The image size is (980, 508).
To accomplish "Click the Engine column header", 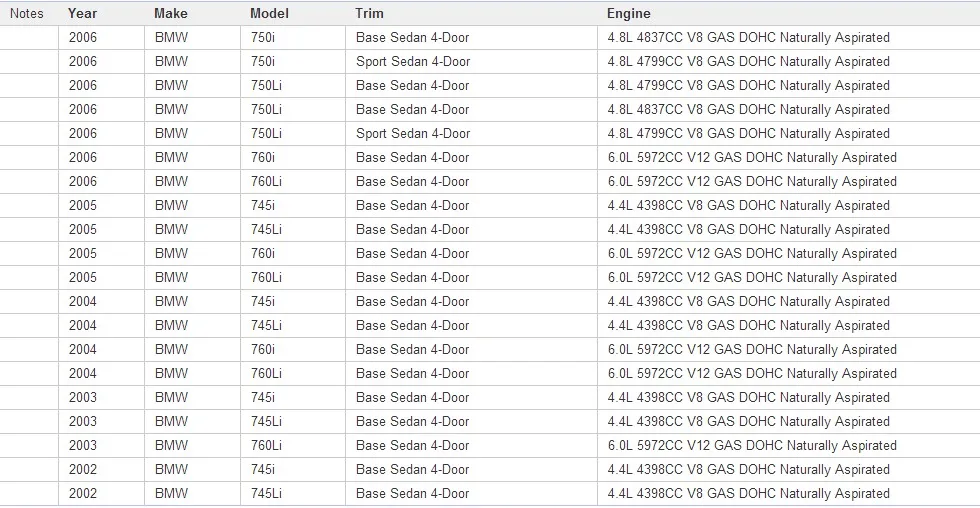I will pos(789,13).
